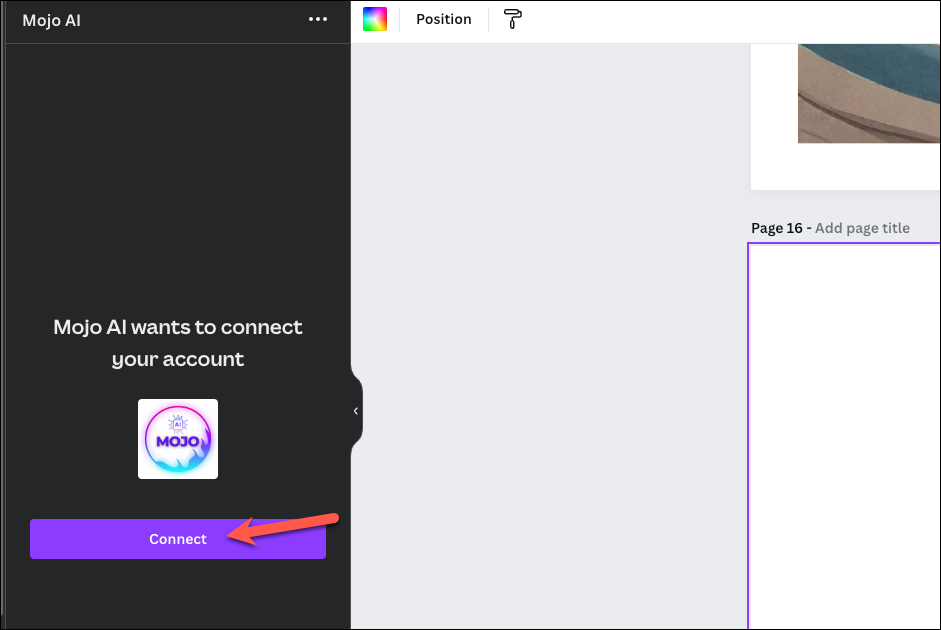The height and width of the screenshot is (630, 941).
Task: Click the Page 16 label
Action: [x=777, y=228]
